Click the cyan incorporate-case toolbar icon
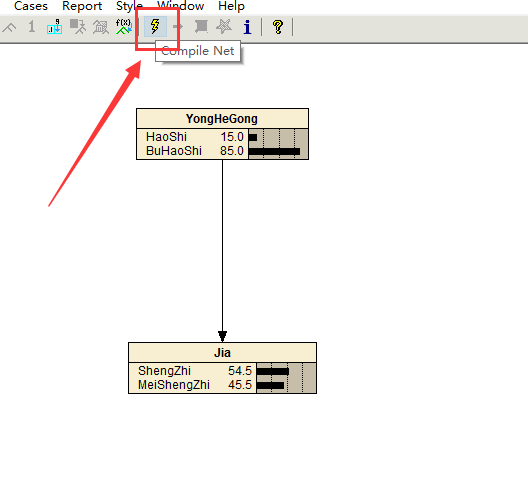 [54, 26]
